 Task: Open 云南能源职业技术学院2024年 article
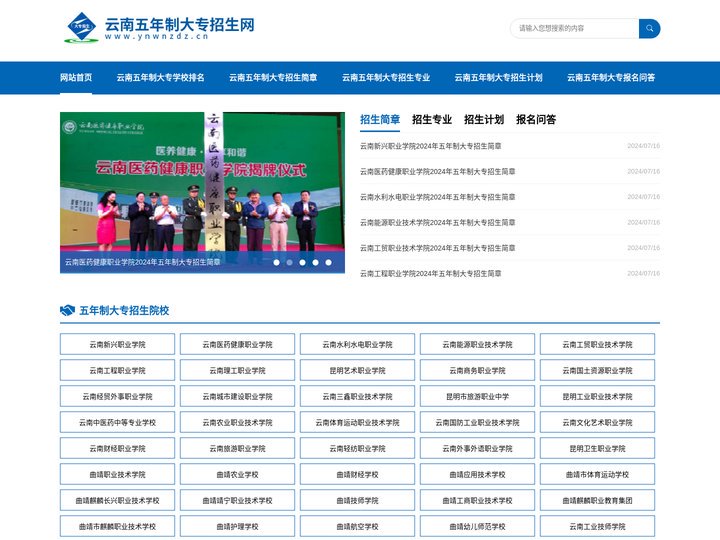[437, 223]
